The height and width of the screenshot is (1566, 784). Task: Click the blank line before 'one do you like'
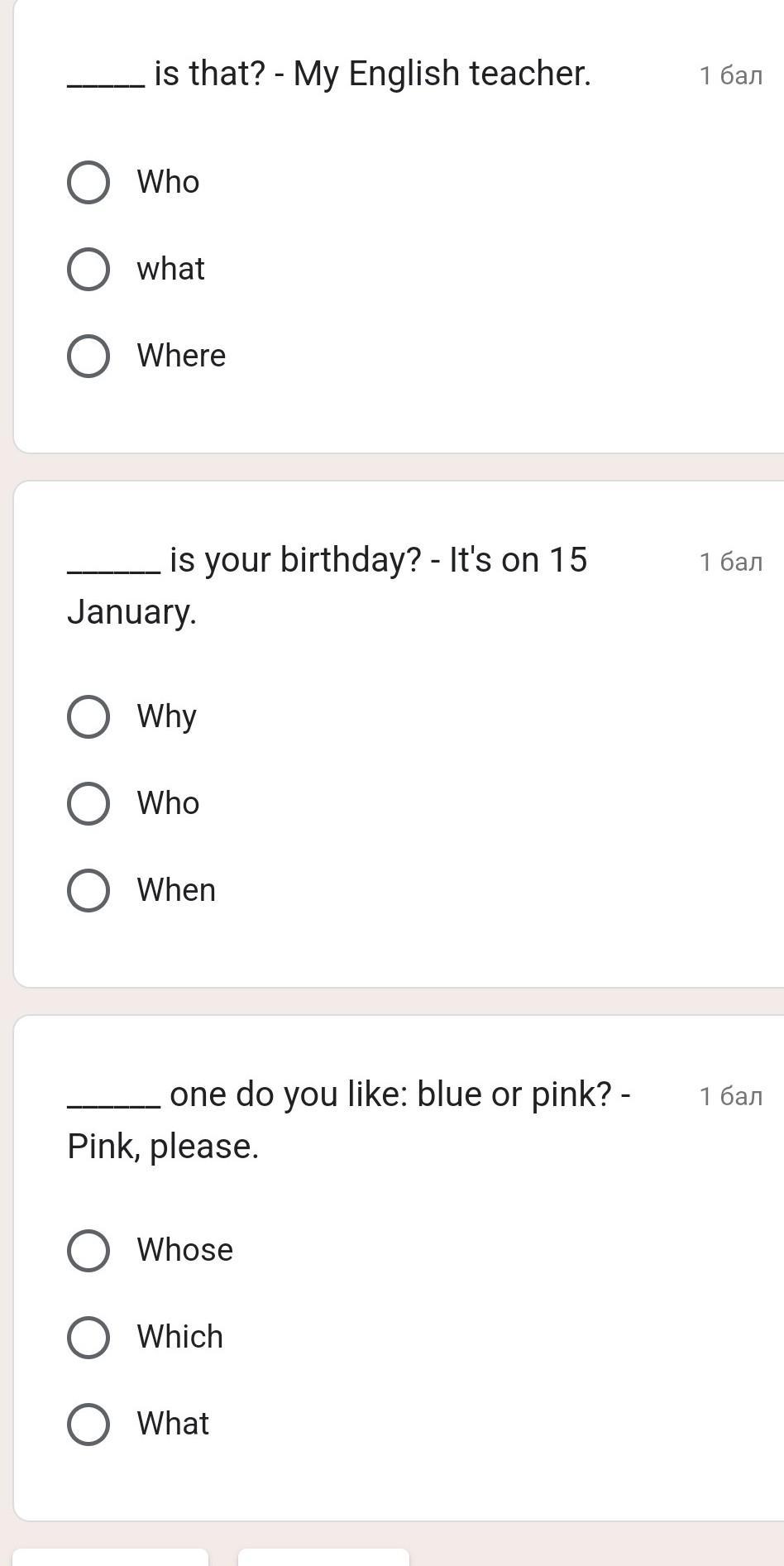click(113, 1102)
